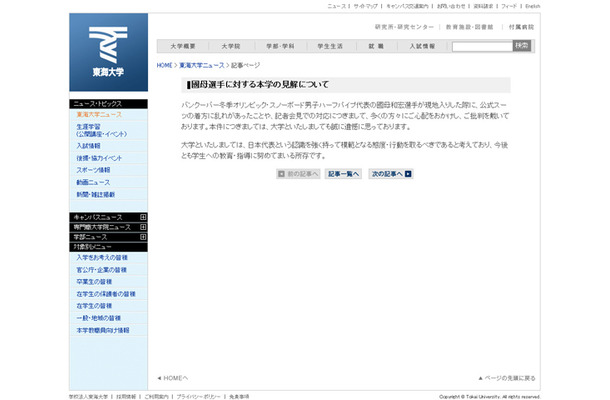This screenshot has height=400, width=610.
Task: Select 動画ニュース in sidebar
Action: [x=93, y=182]
